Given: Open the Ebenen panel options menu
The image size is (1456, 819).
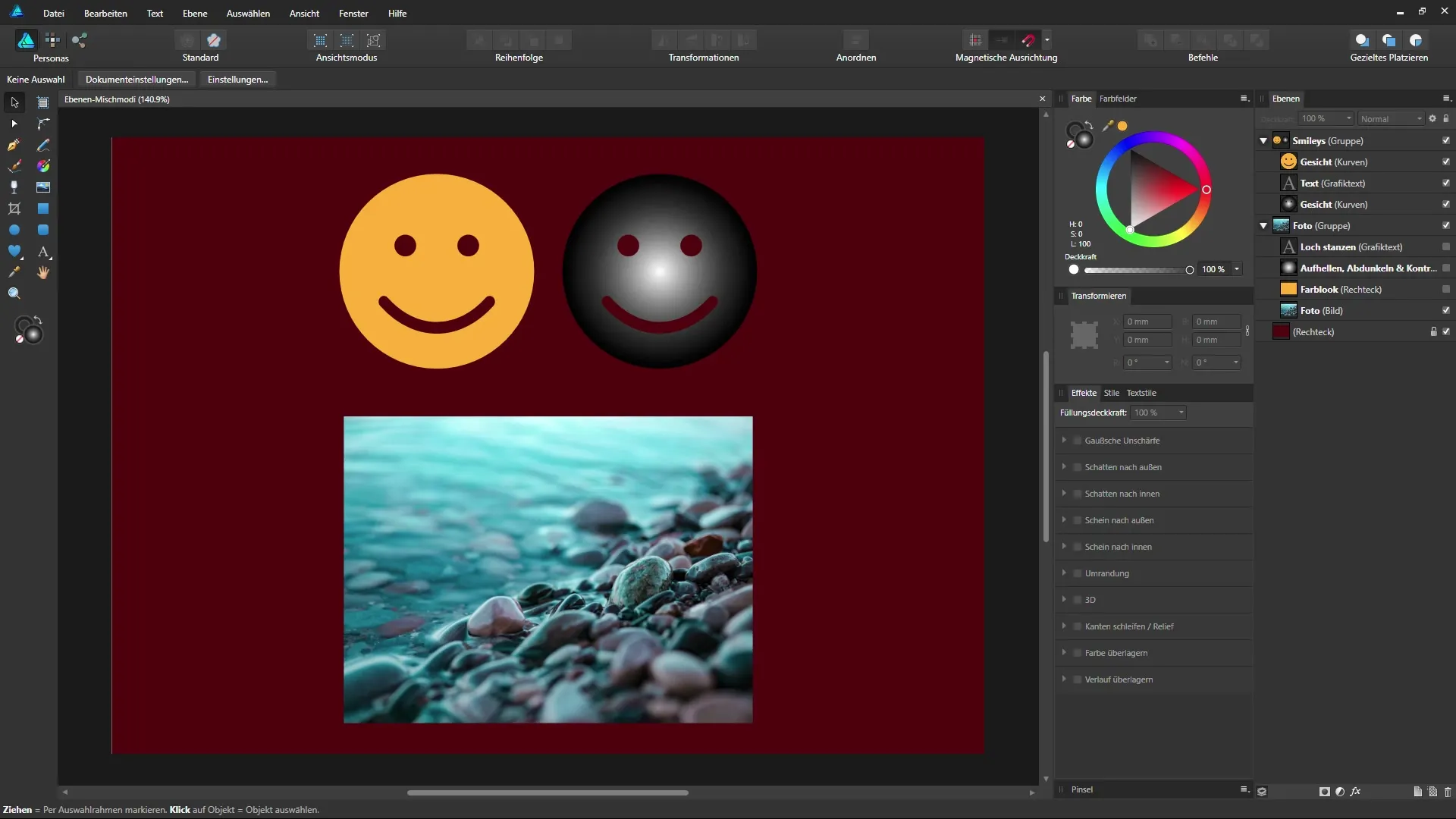Looking at the screenshot, I should 1446,99.
